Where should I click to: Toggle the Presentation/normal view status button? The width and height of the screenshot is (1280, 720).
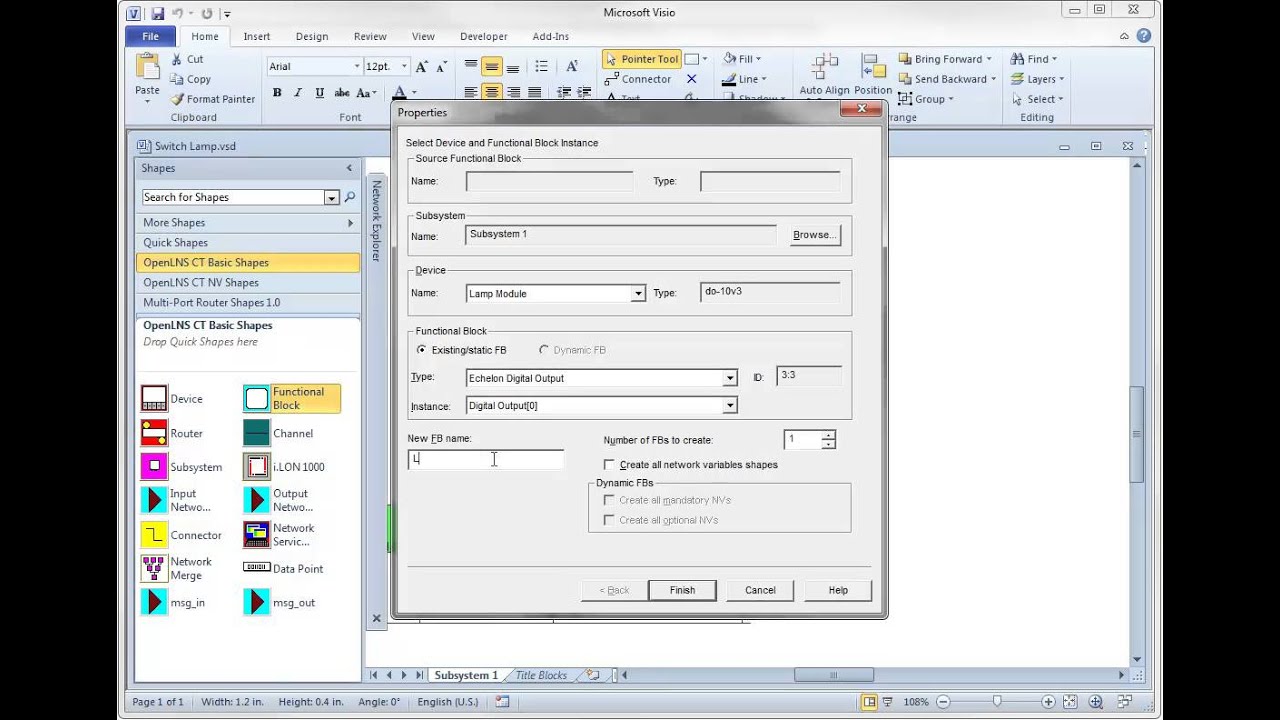click(870, 702)
